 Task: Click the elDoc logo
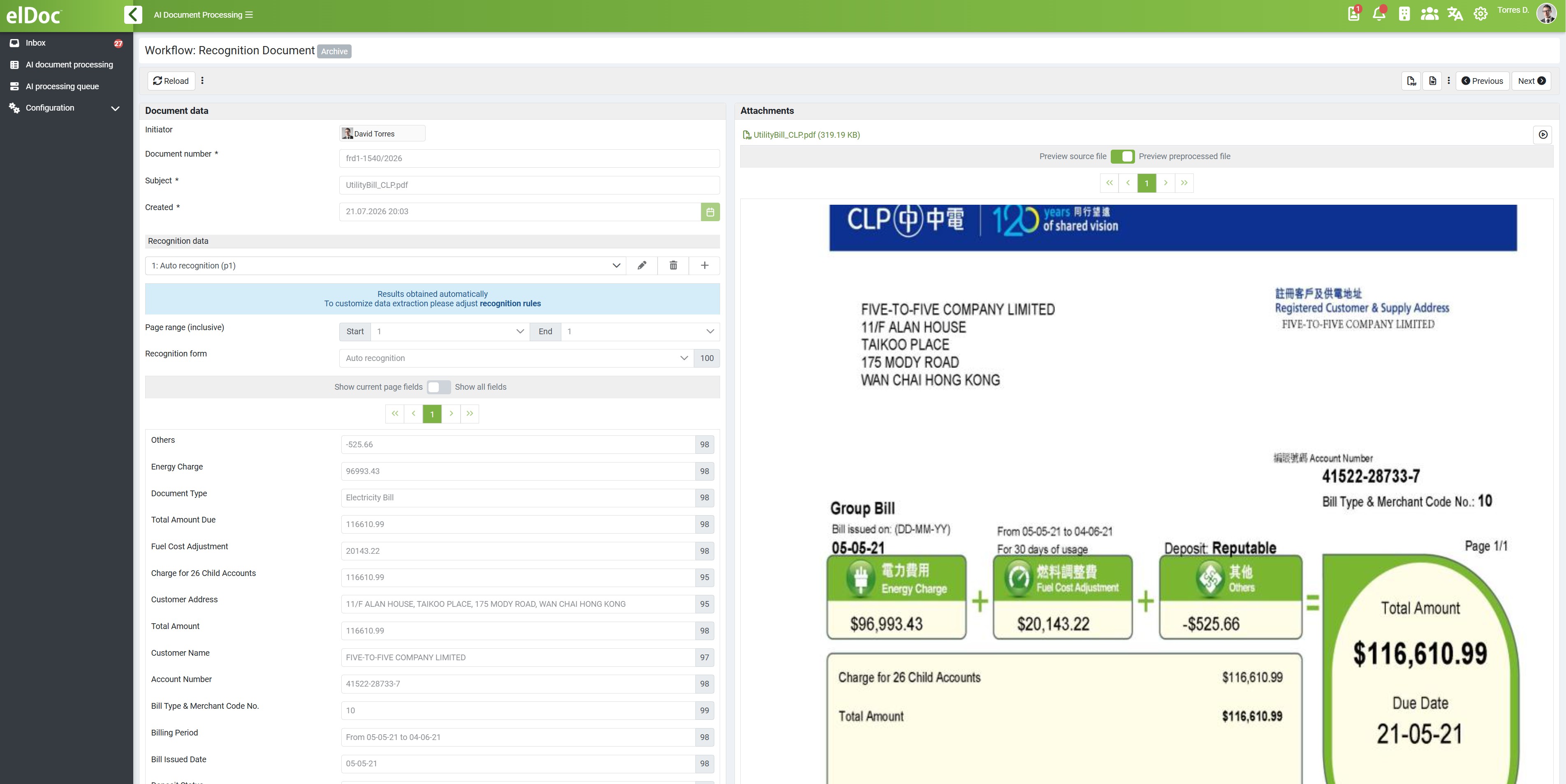(33, 15)
